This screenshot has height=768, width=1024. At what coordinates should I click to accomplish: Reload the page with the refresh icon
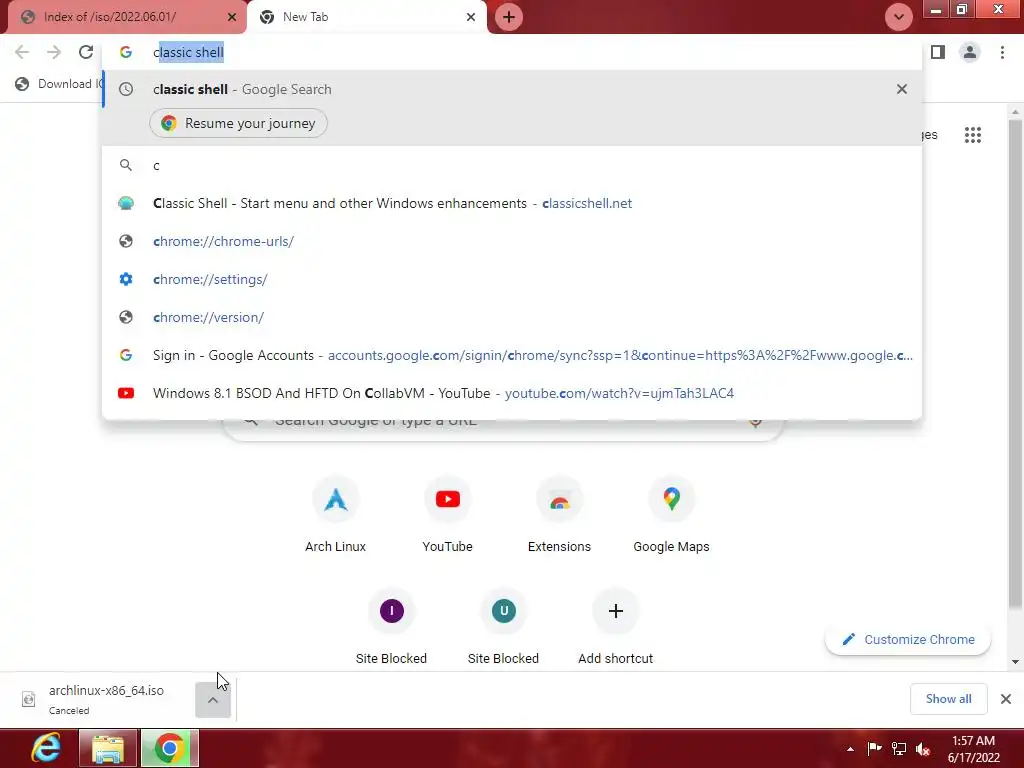click(x=86, y=52)
